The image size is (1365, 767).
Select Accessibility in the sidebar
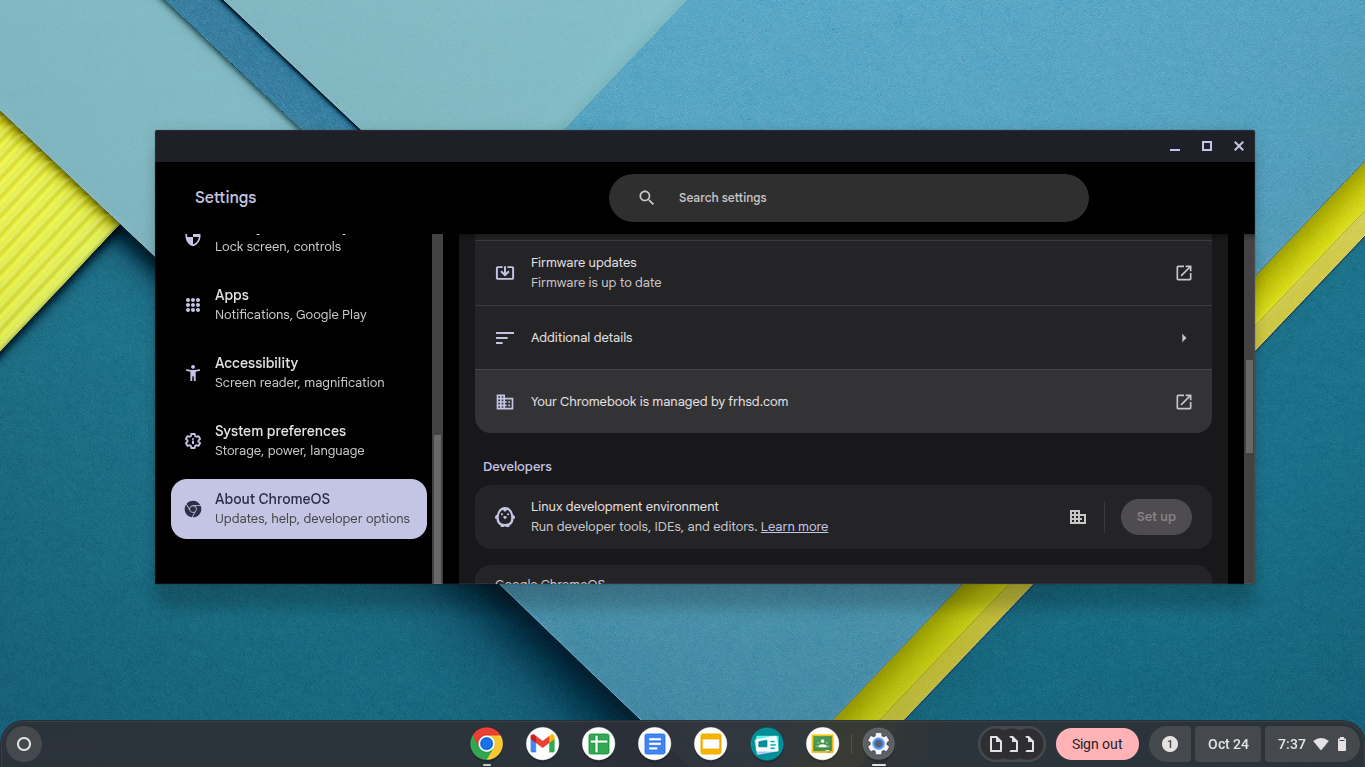(x=298, y=372)
